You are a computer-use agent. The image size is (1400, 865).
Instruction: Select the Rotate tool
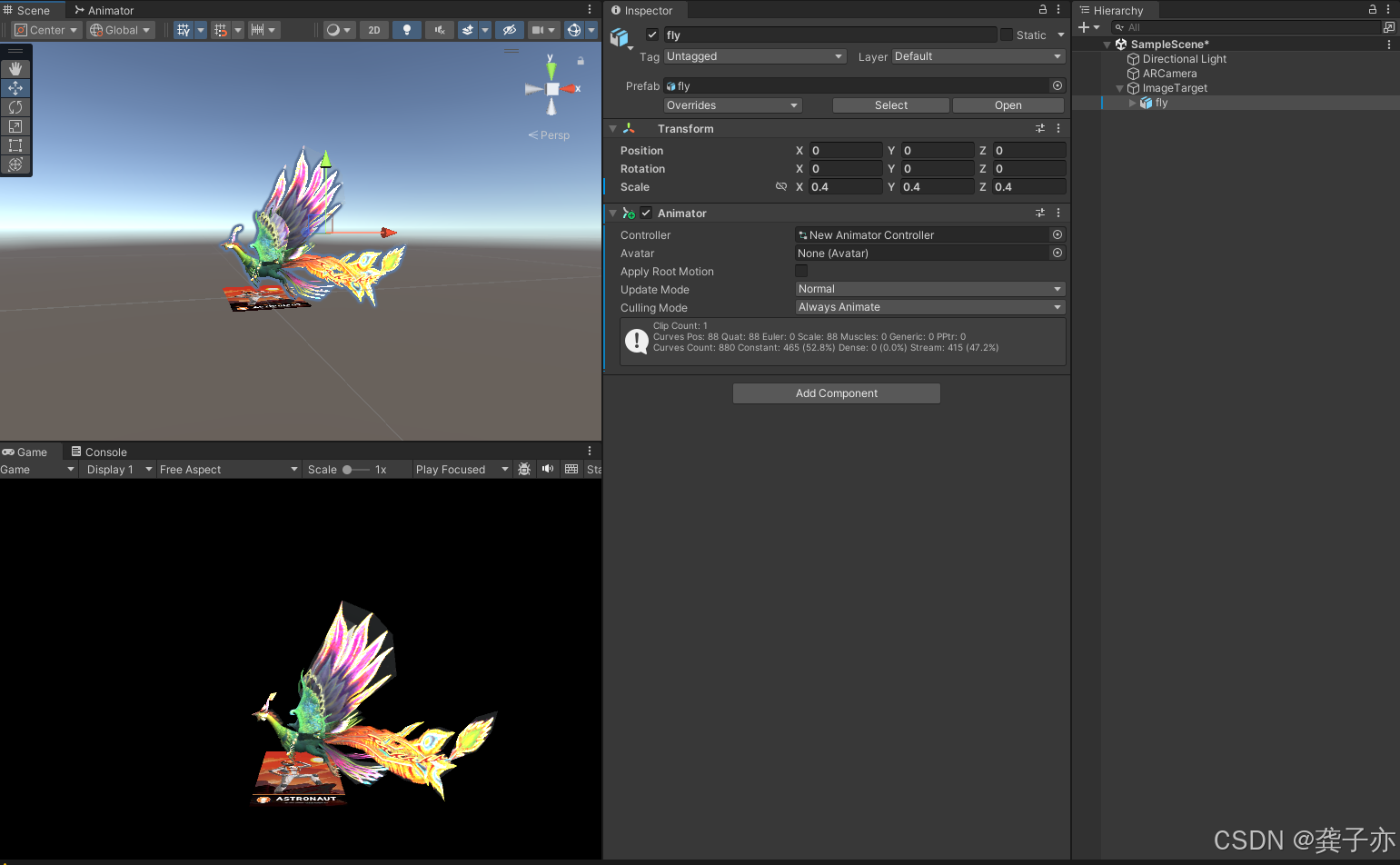15,107
